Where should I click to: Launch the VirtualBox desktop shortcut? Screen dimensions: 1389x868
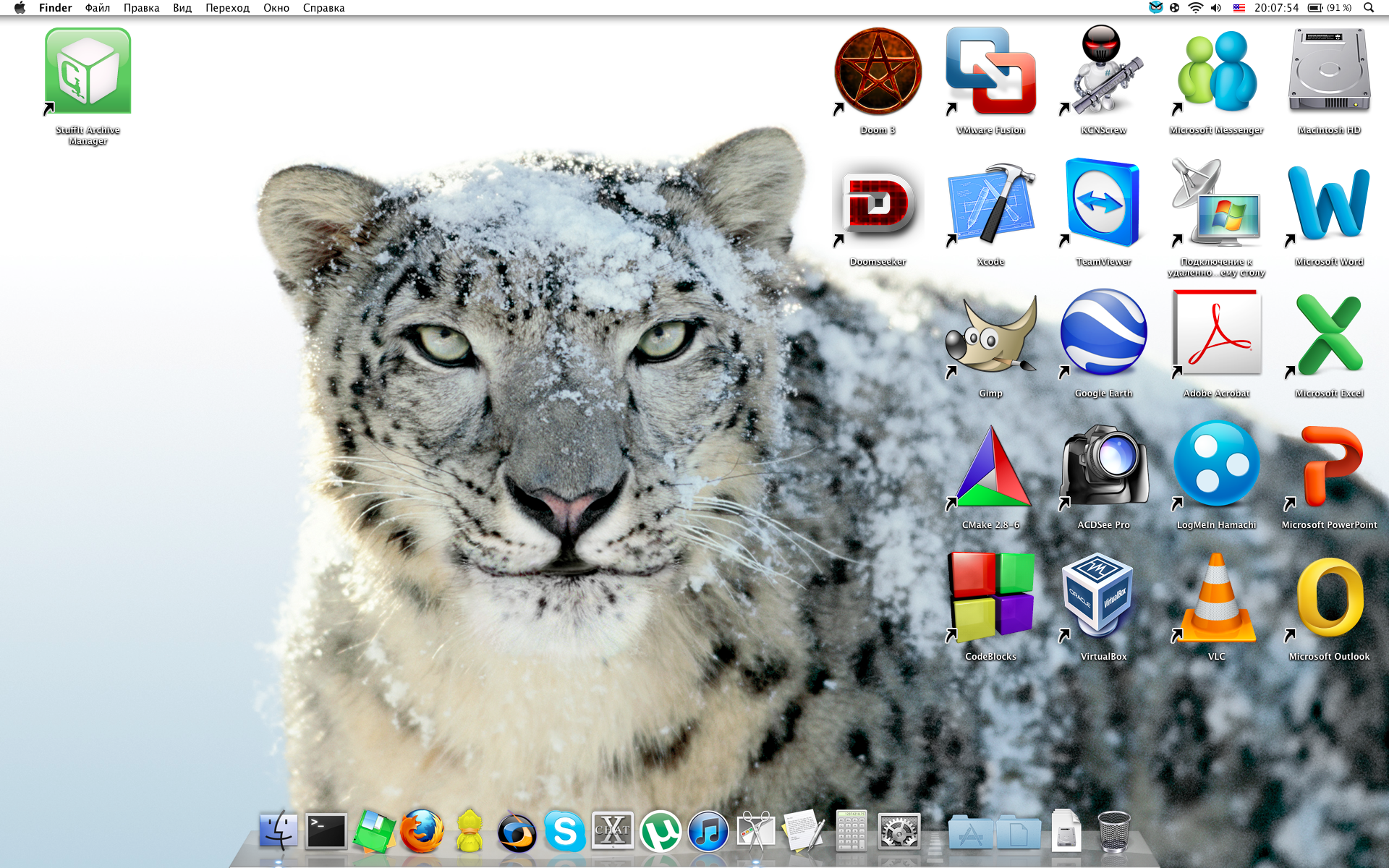[1103, 599]
